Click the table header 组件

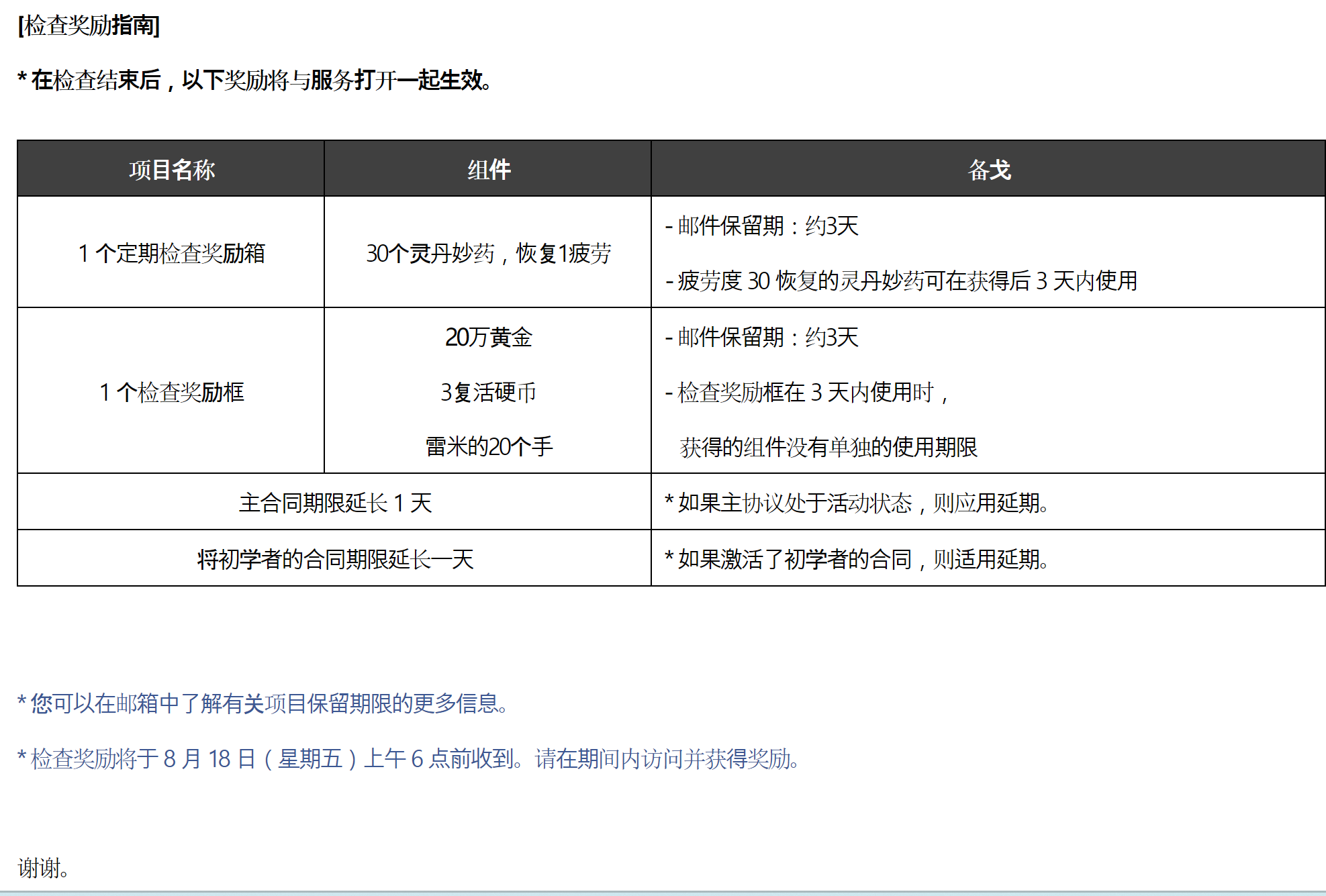pos(489,170)
